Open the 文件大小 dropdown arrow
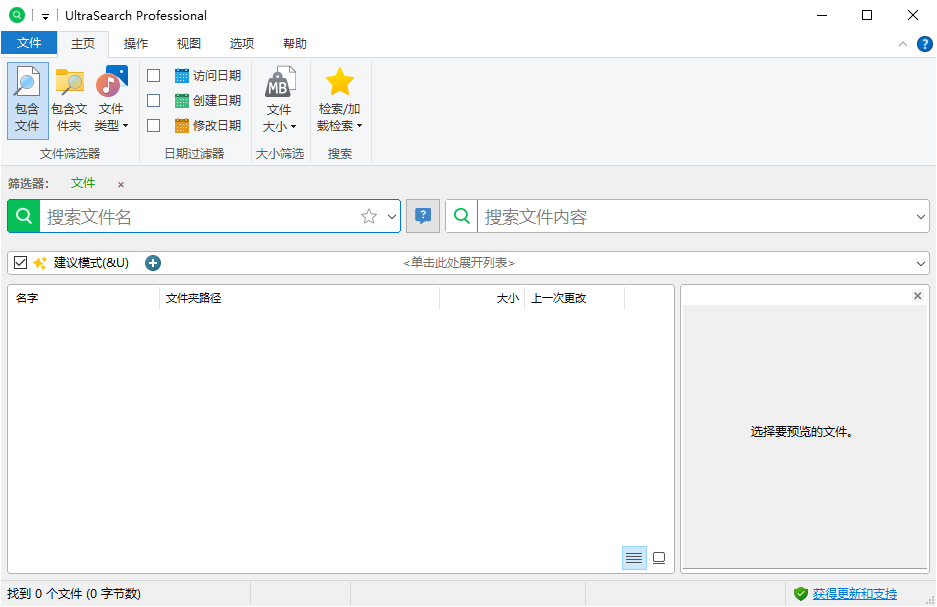The image size is (937, 607). point(293,125)
